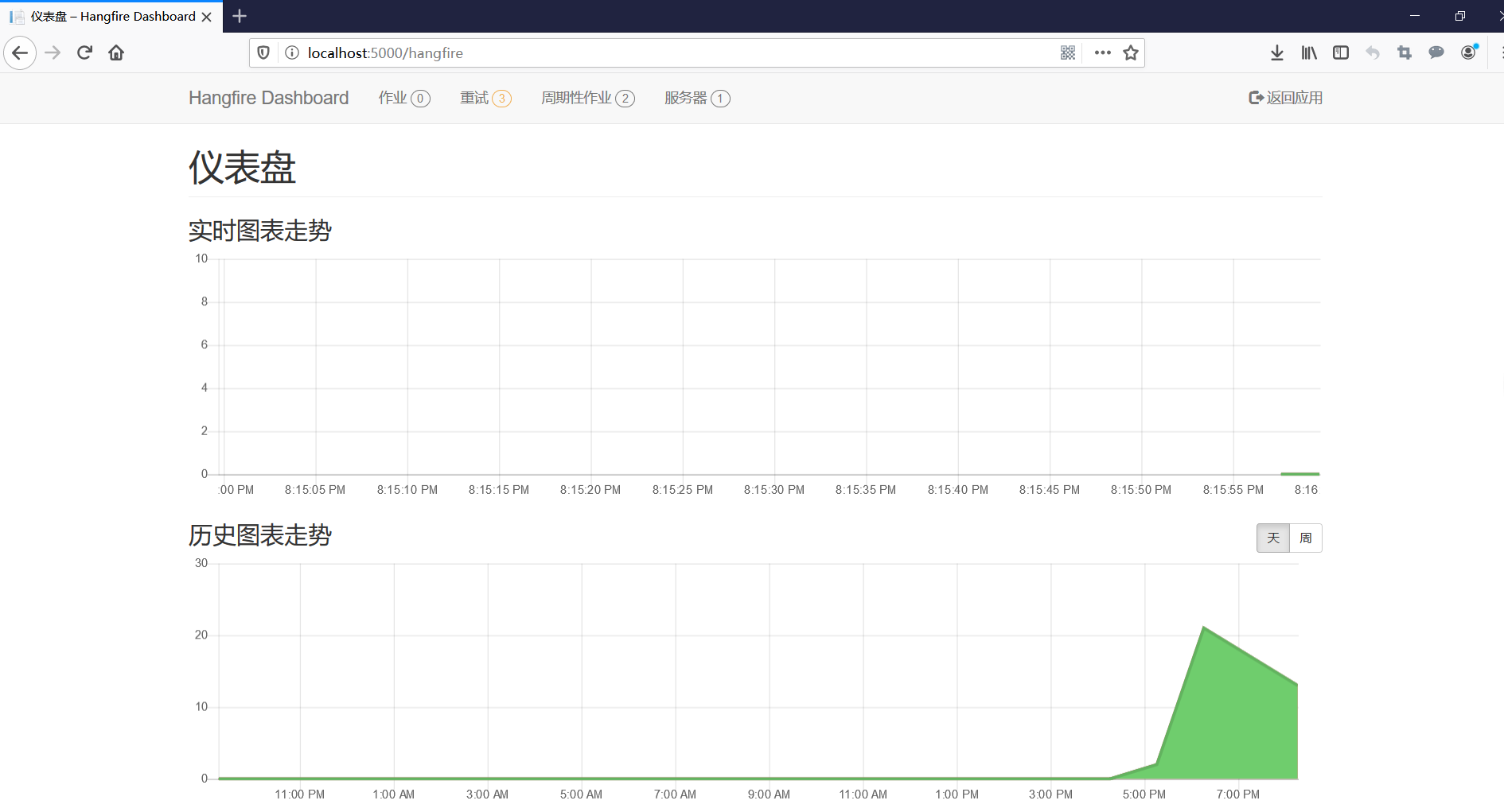Click the undo arrow toolbar icon

[1373, 53]
